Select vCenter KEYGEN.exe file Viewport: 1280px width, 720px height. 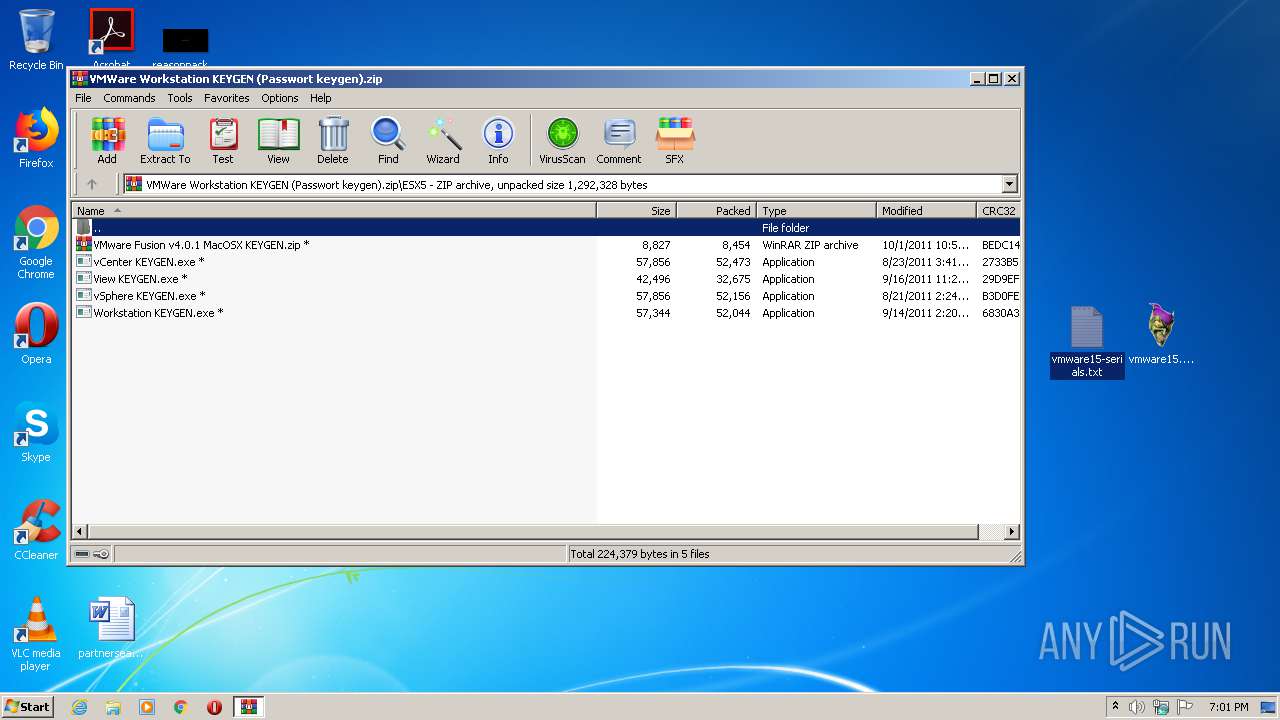pyautogui.click(x=546, y=262)
